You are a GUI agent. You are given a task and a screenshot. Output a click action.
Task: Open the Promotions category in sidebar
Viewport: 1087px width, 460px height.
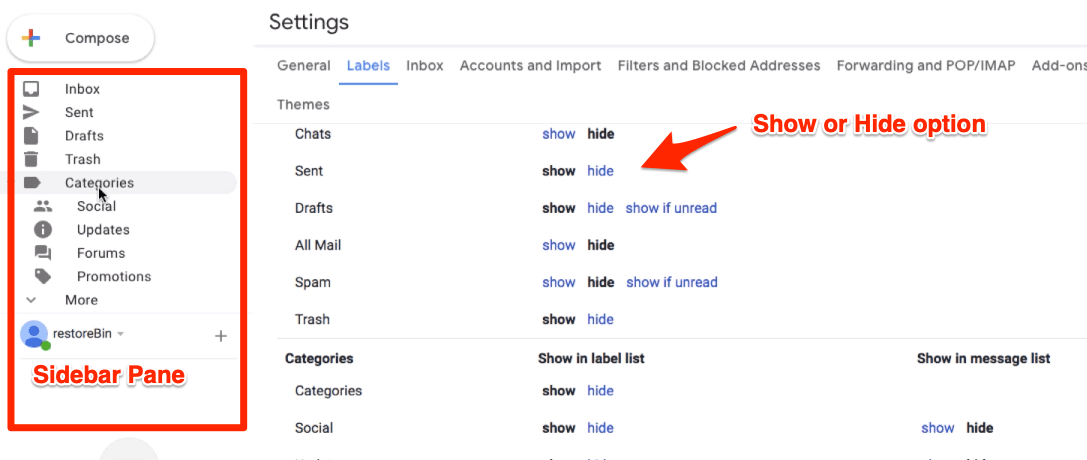click(x=114, y=276)
